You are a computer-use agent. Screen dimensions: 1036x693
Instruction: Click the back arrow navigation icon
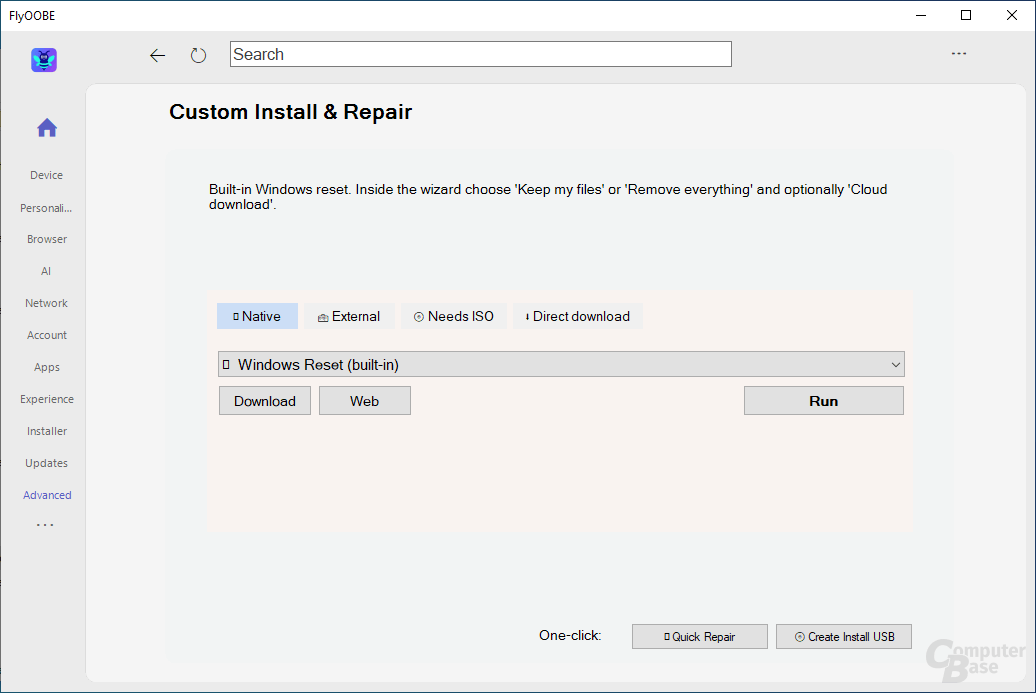[x=157, y=56]
